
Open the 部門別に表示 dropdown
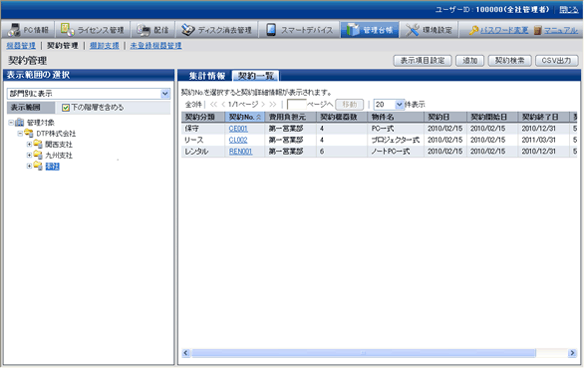[x=89, y=93]
